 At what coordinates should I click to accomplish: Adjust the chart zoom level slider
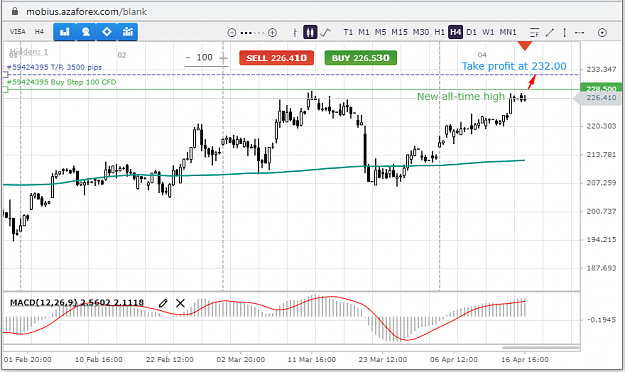252,33
